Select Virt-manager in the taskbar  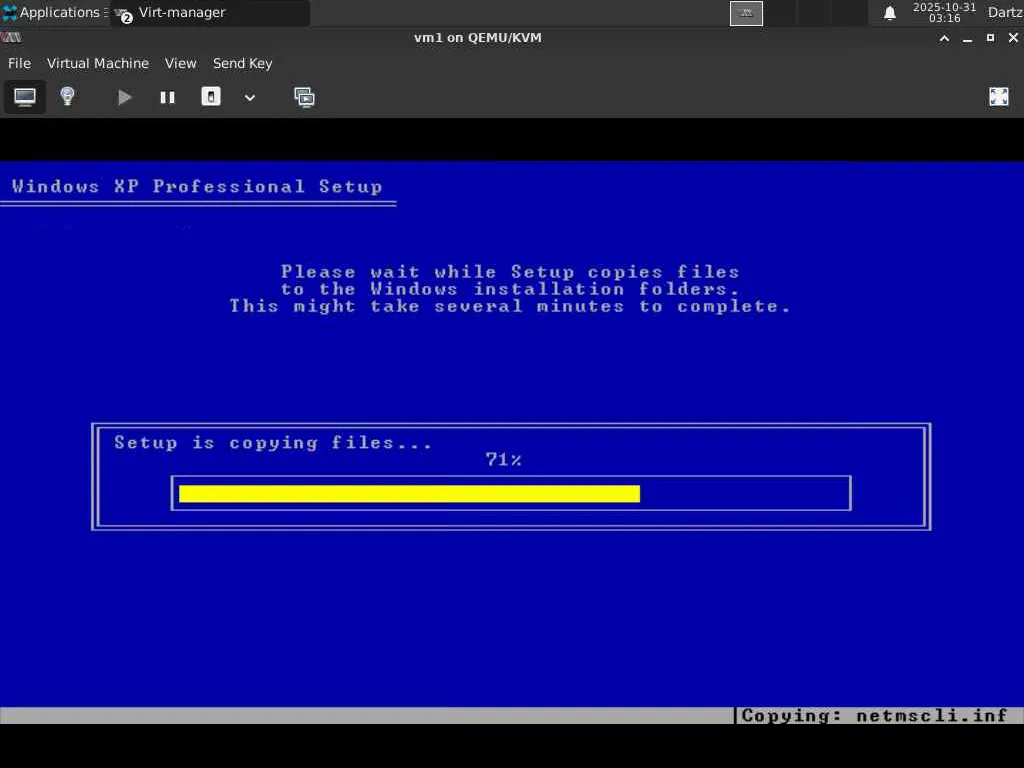[x=210, y=12]
